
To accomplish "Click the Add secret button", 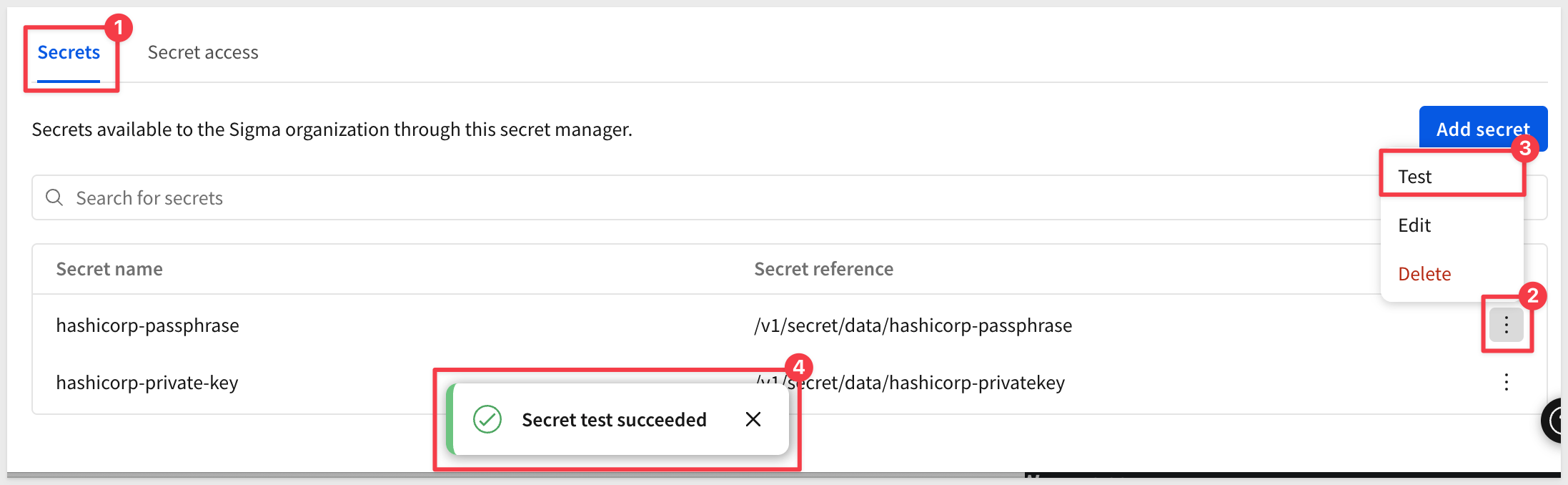I will coord(1483,129).
